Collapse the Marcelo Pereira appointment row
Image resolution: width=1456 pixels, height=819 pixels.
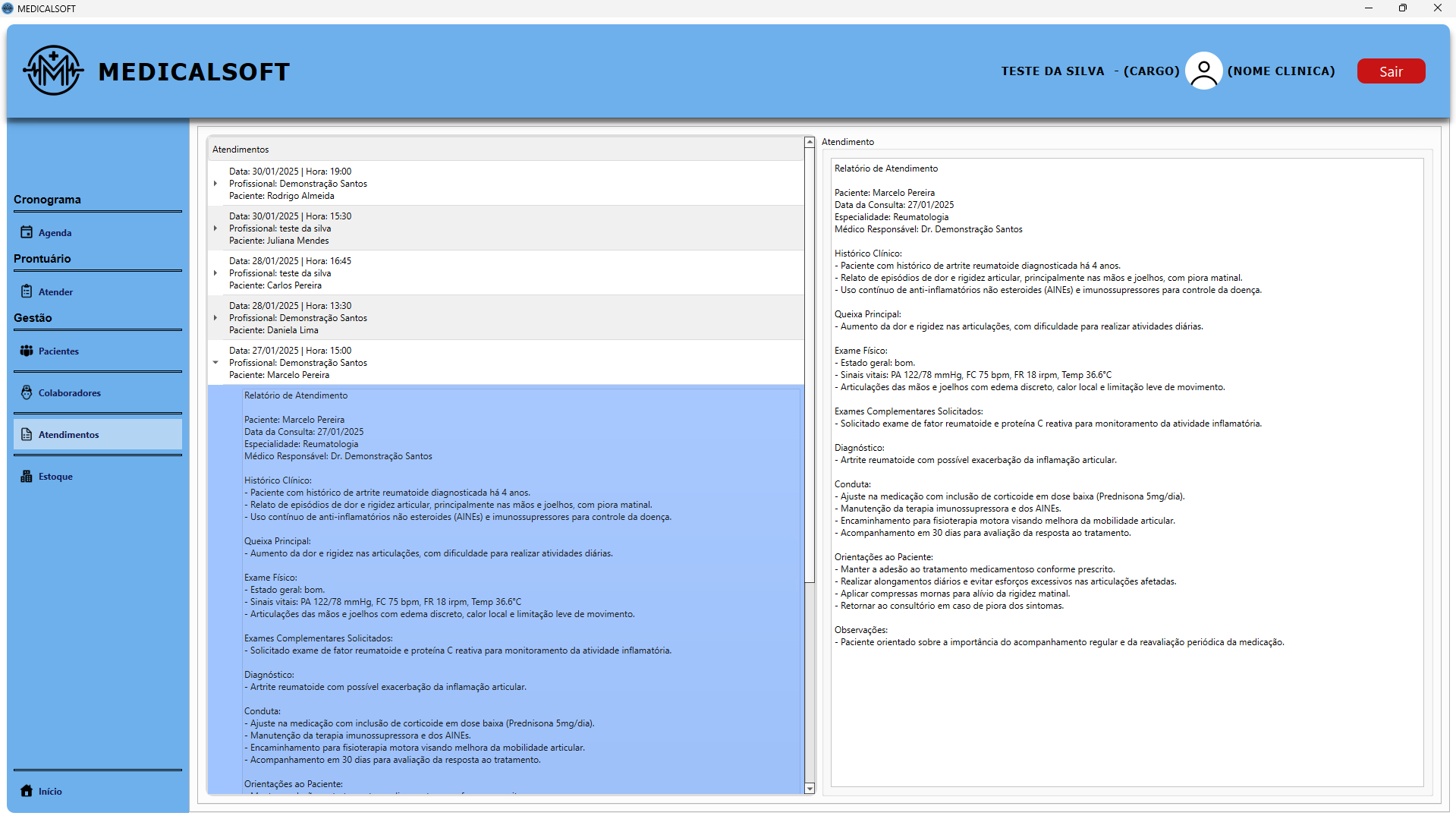click(x=215, y=363)
